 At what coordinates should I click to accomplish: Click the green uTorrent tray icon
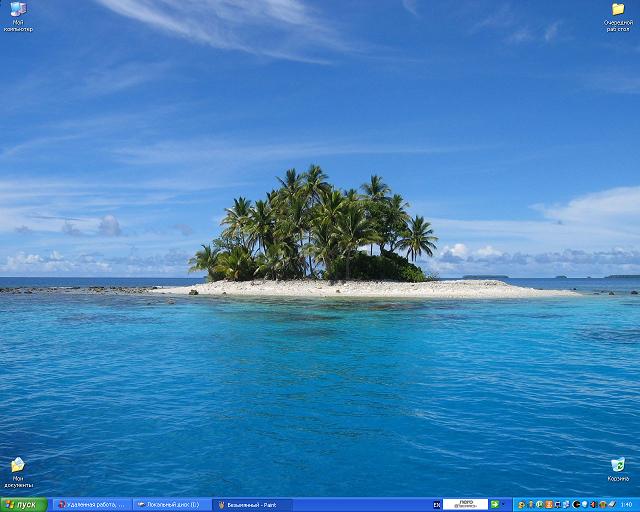pyautogui.click(x=540, y=504)
